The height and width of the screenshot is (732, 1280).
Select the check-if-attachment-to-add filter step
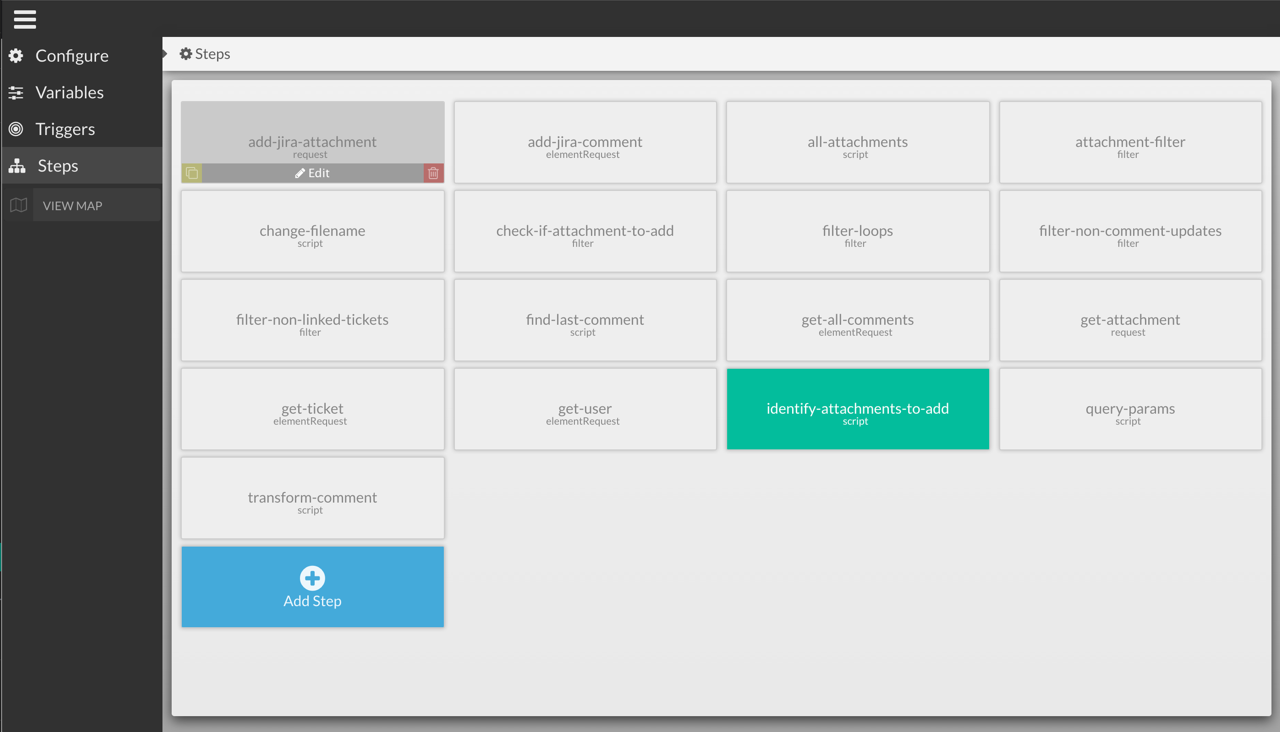(585, 231)
